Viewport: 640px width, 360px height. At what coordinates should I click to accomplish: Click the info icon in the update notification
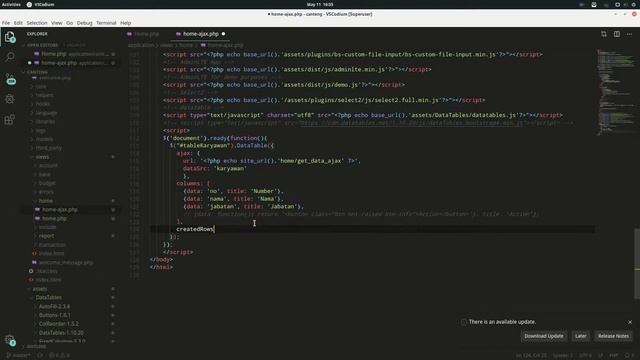(x=464, y=322)
